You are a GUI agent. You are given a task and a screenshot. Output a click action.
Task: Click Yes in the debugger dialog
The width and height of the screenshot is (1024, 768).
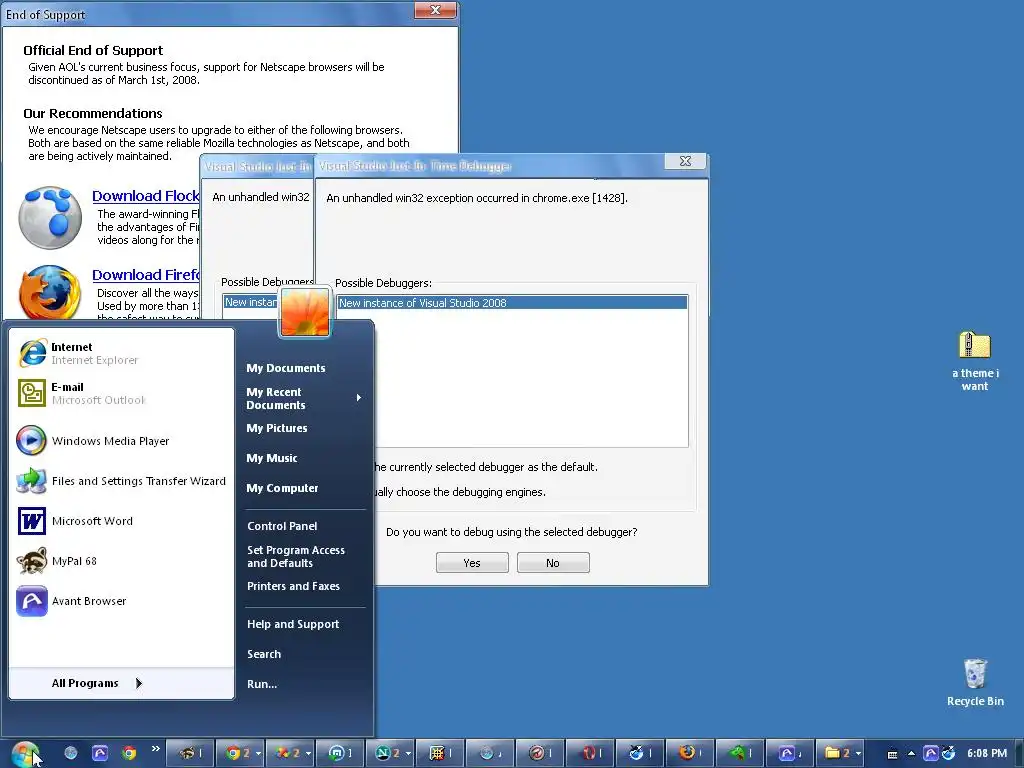click(x=472, y=563)
